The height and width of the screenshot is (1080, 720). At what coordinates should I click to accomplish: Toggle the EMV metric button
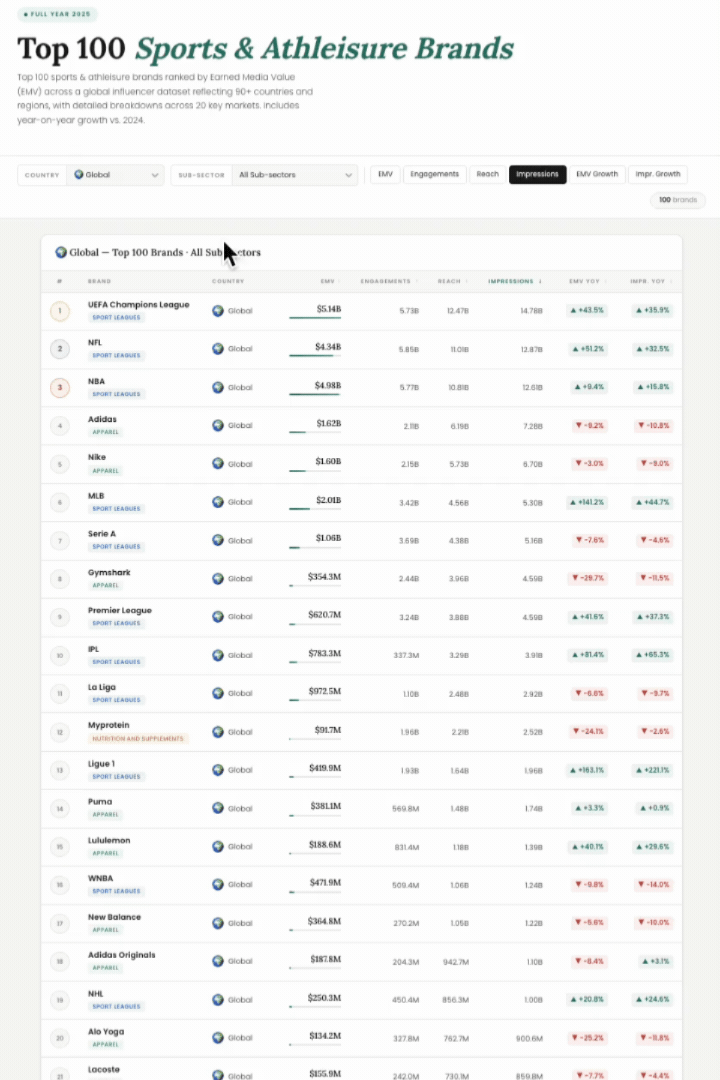[384, 174]
